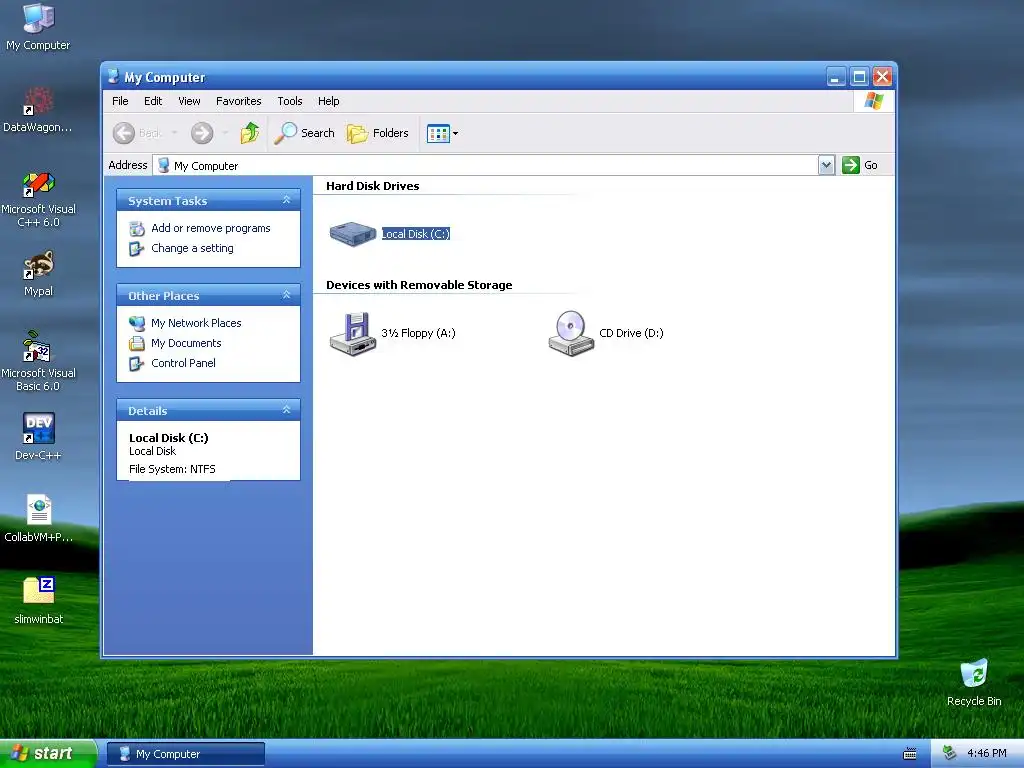Click into the Address bar field
Screen dimensions: 1024x768
[485, 165]
